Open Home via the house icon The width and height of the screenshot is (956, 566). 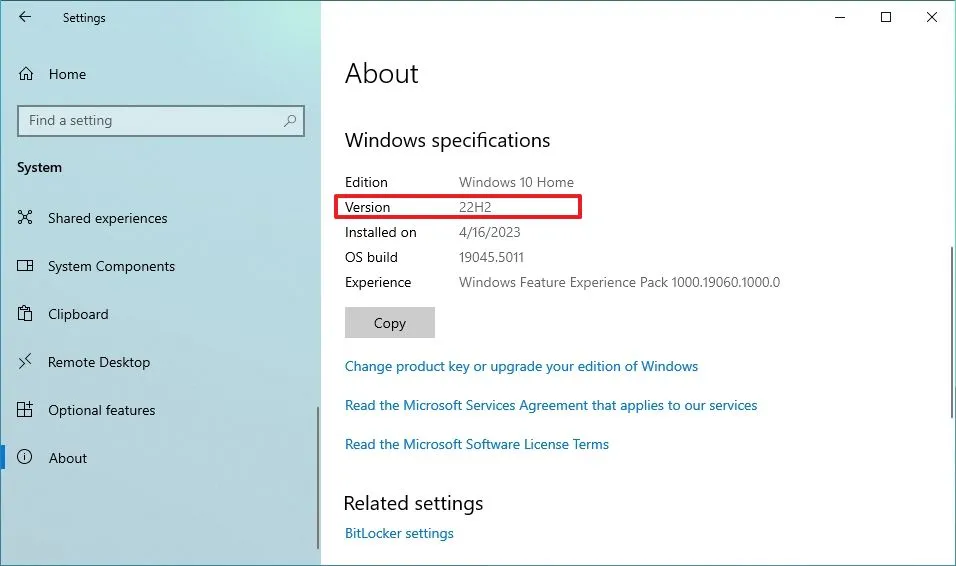[26, 74]
